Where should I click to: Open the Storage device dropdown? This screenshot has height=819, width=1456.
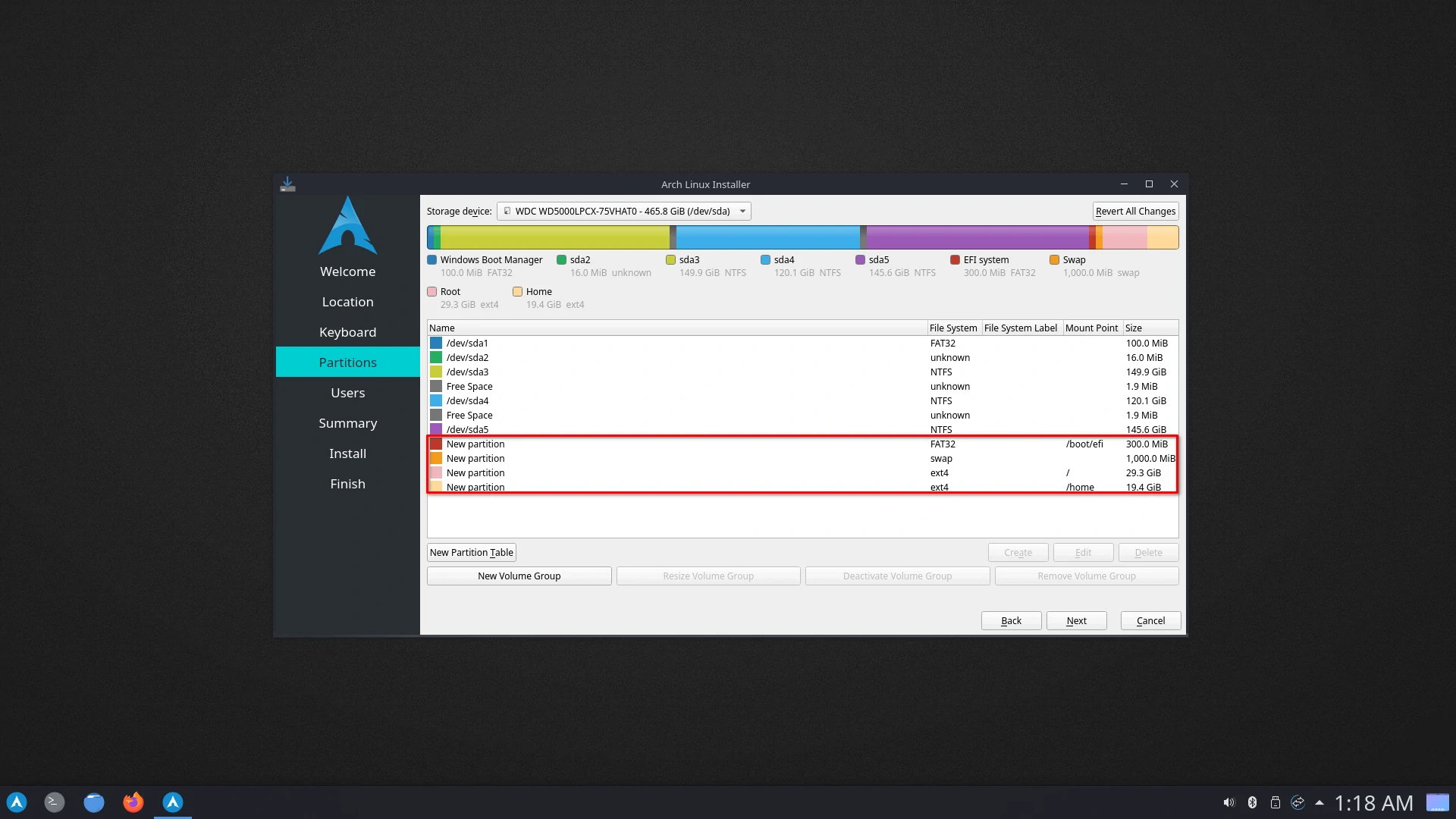coord(623,212)
